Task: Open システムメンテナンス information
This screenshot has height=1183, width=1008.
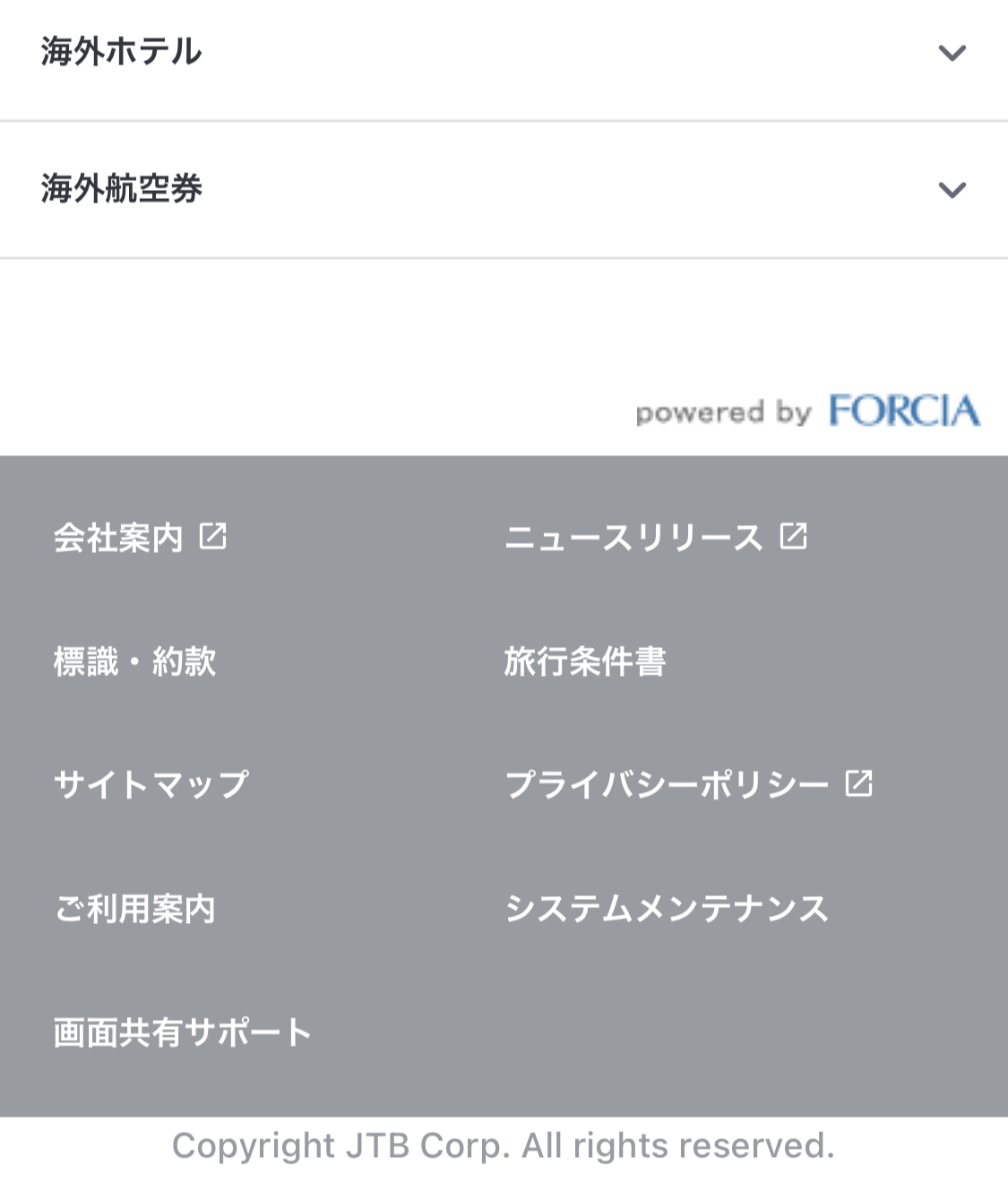Action: pos(667,909)
